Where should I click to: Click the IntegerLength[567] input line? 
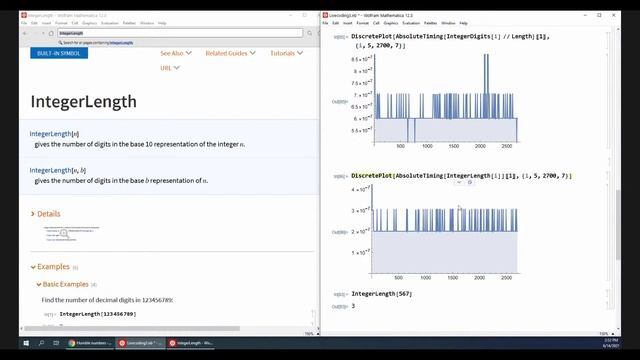coord(382,294)
